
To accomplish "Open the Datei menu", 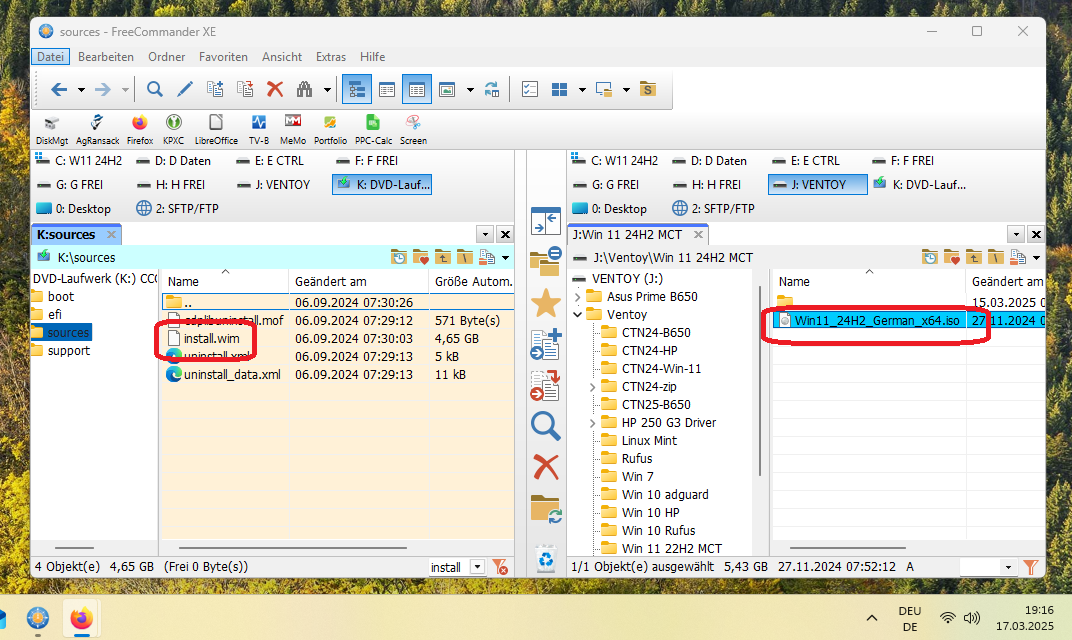I will pyautogui.click(x=50, y=57).
